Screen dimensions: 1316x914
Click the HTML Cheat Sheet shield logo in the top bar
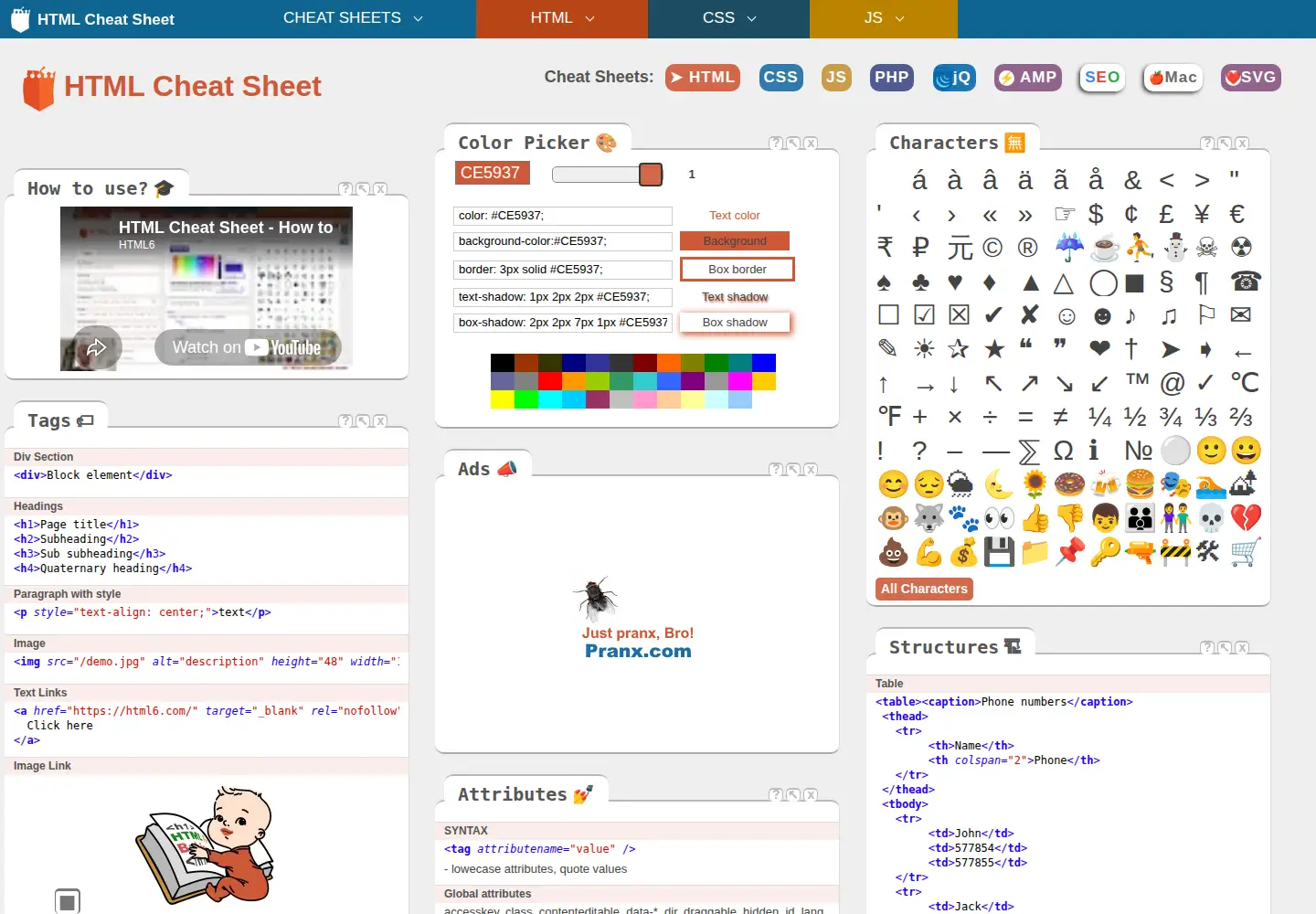pos(20,19)
